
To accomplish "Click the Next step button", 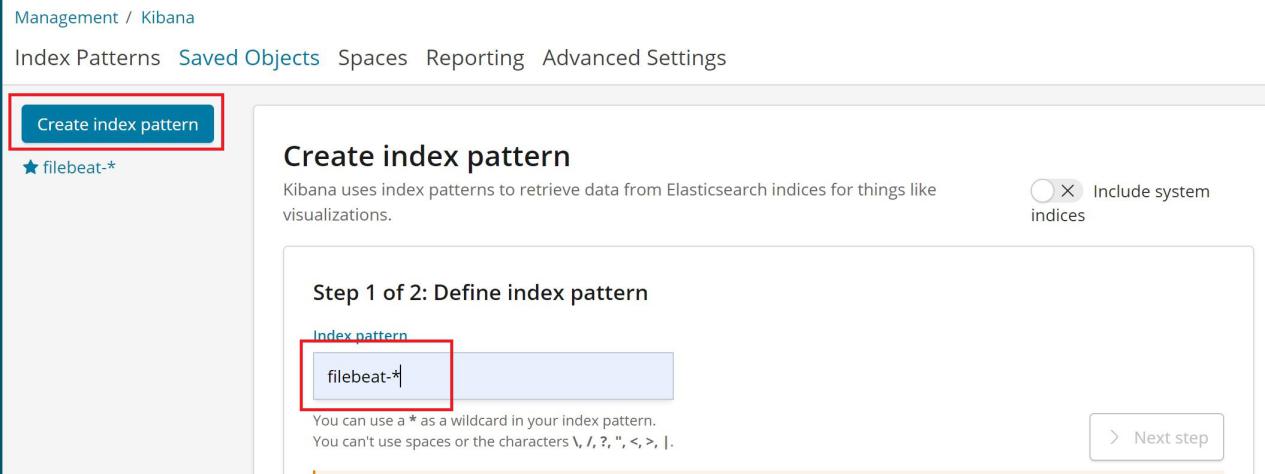I will [x=1156, y=438].
